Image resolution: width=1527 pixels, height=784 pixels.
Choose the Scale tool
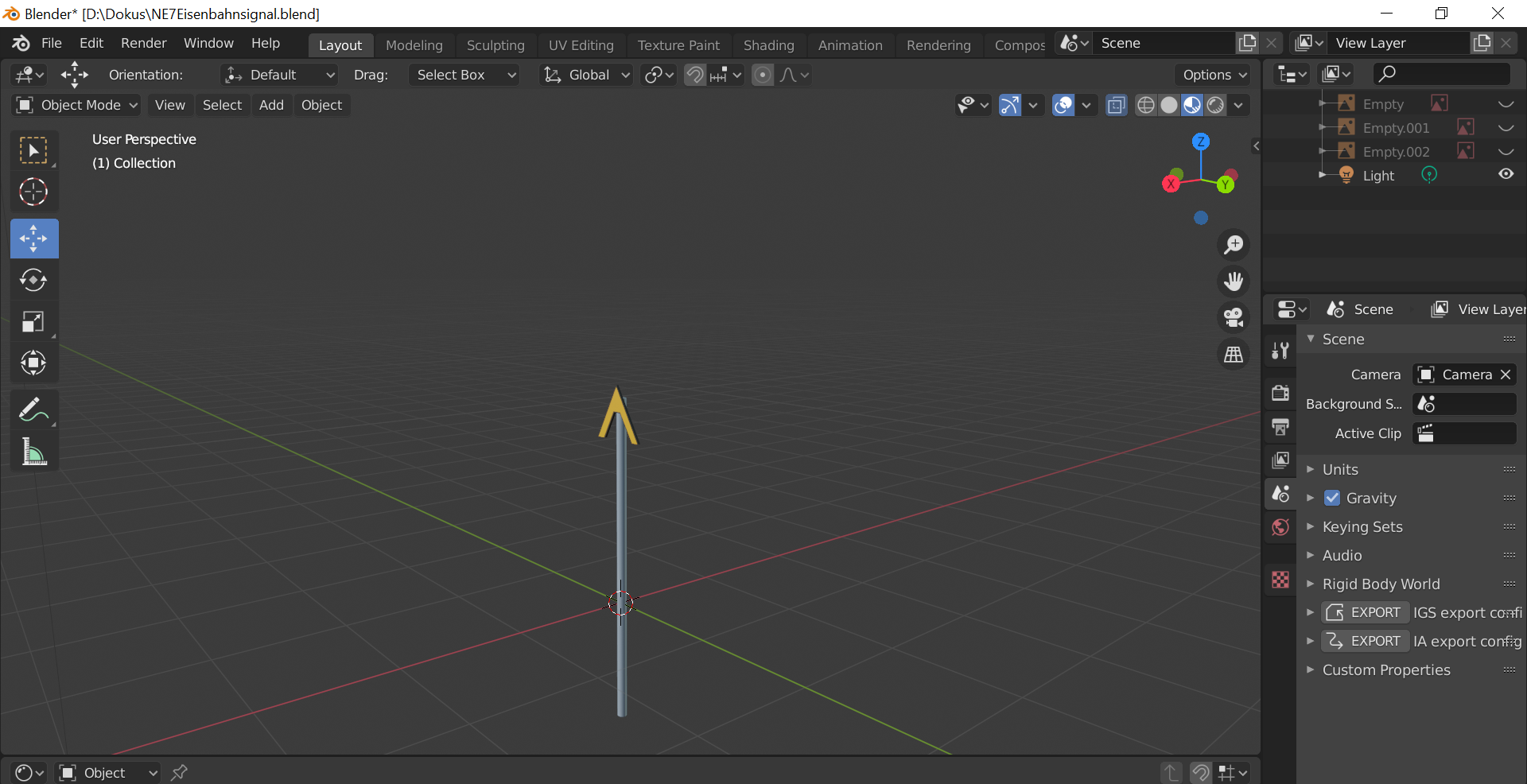click(x=33, y=321)
